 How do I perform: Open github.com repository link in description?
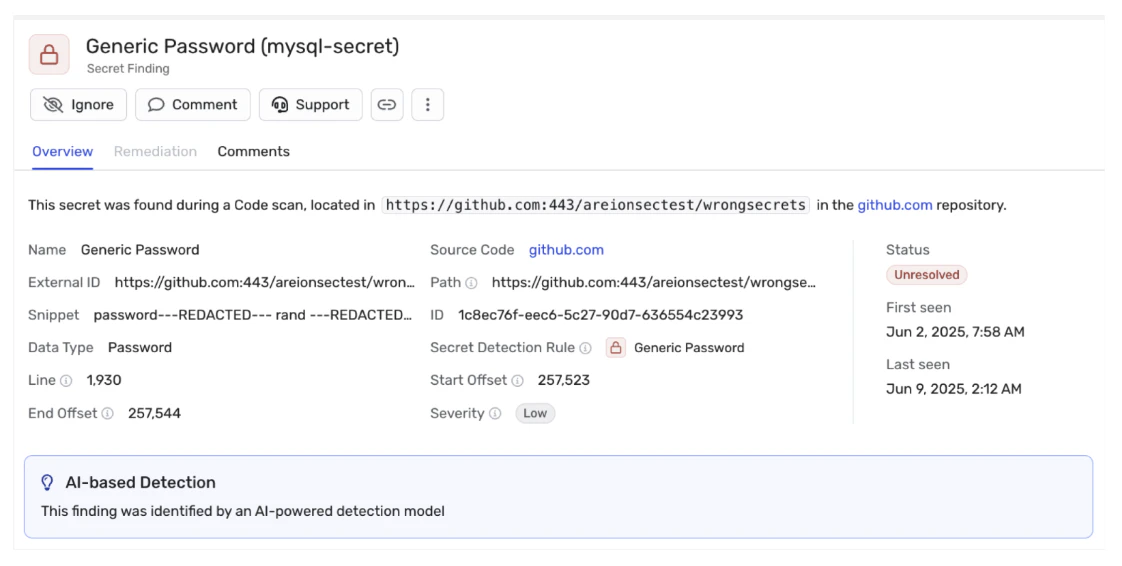click(894, 205)
